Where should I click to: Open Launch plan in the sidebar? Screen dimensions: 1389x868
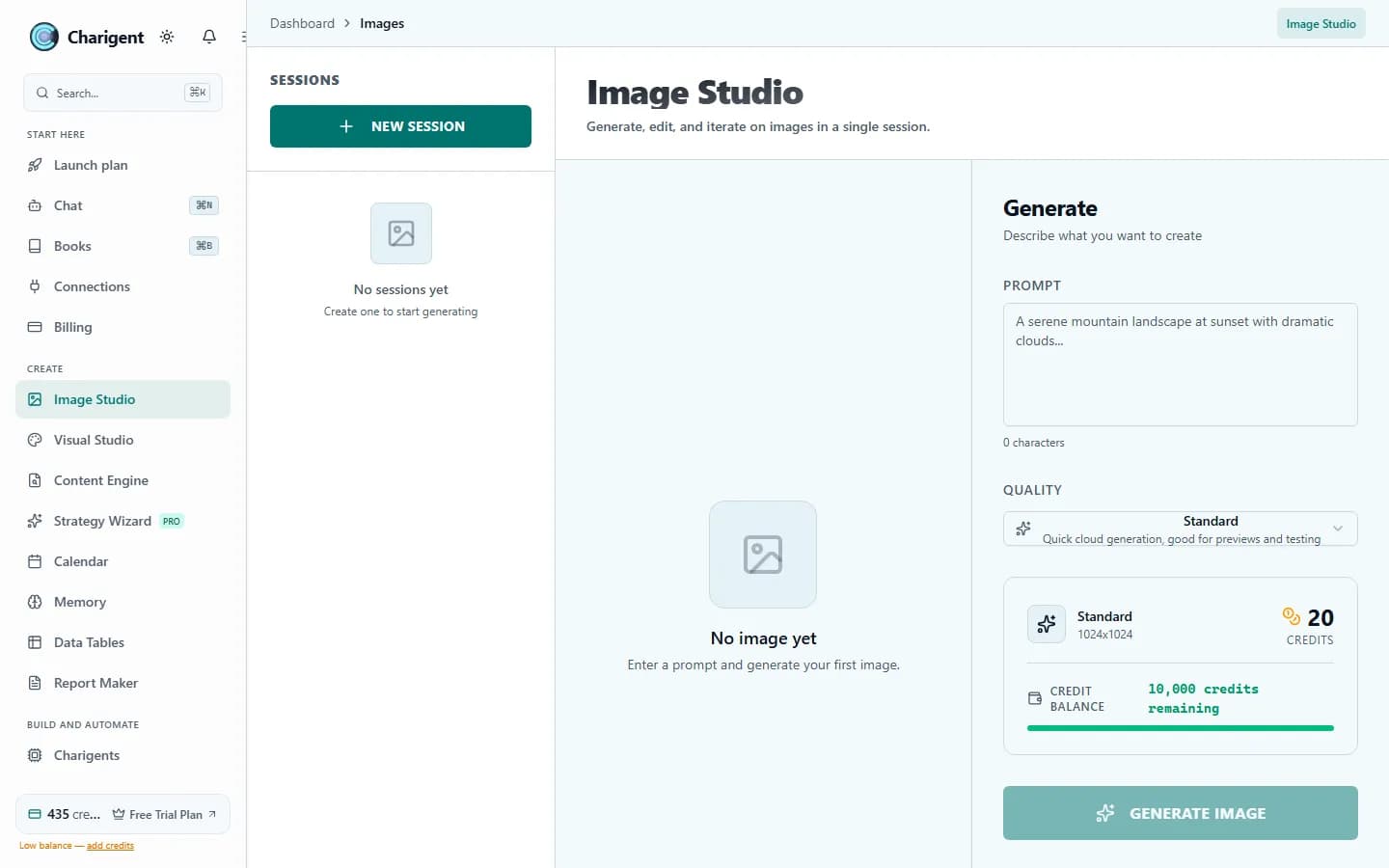click(x=123, y=165)
